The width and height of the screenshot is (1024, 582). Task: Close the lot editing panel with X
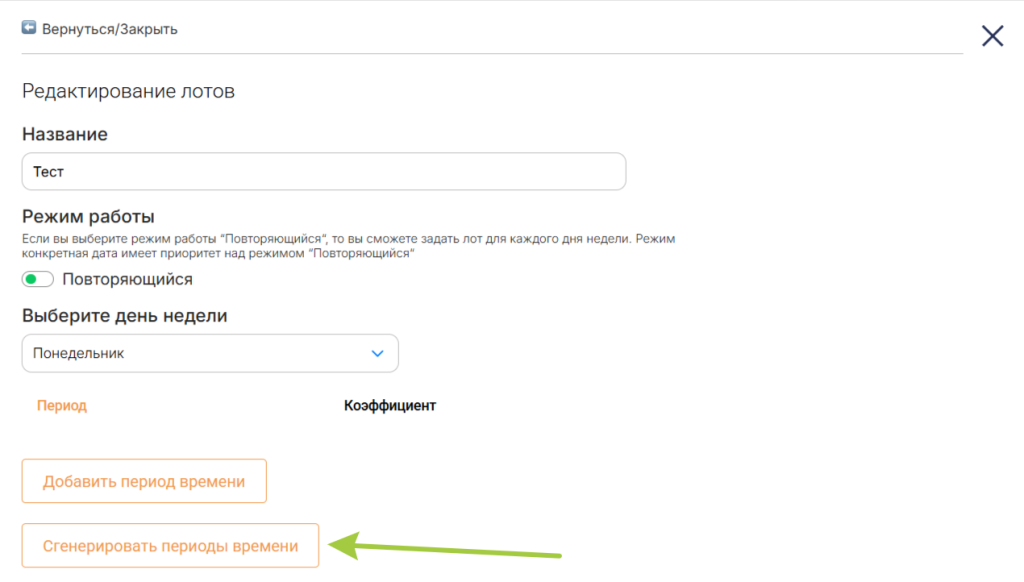point(992,37)
